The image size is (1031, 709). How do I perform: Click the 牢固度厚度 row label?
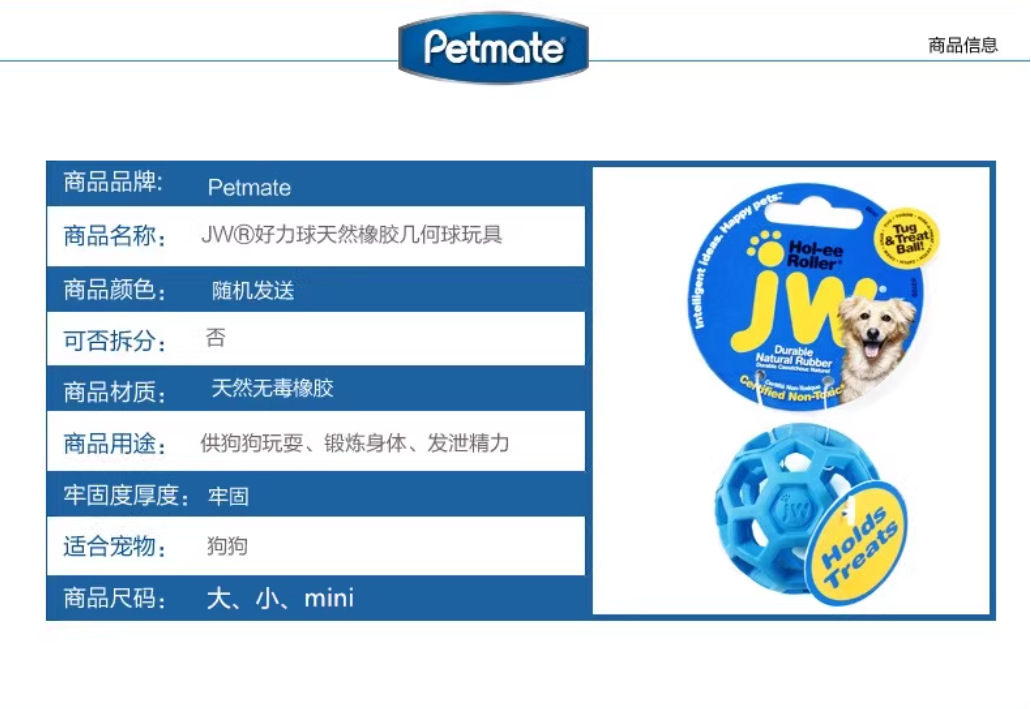tap(126, 495)
